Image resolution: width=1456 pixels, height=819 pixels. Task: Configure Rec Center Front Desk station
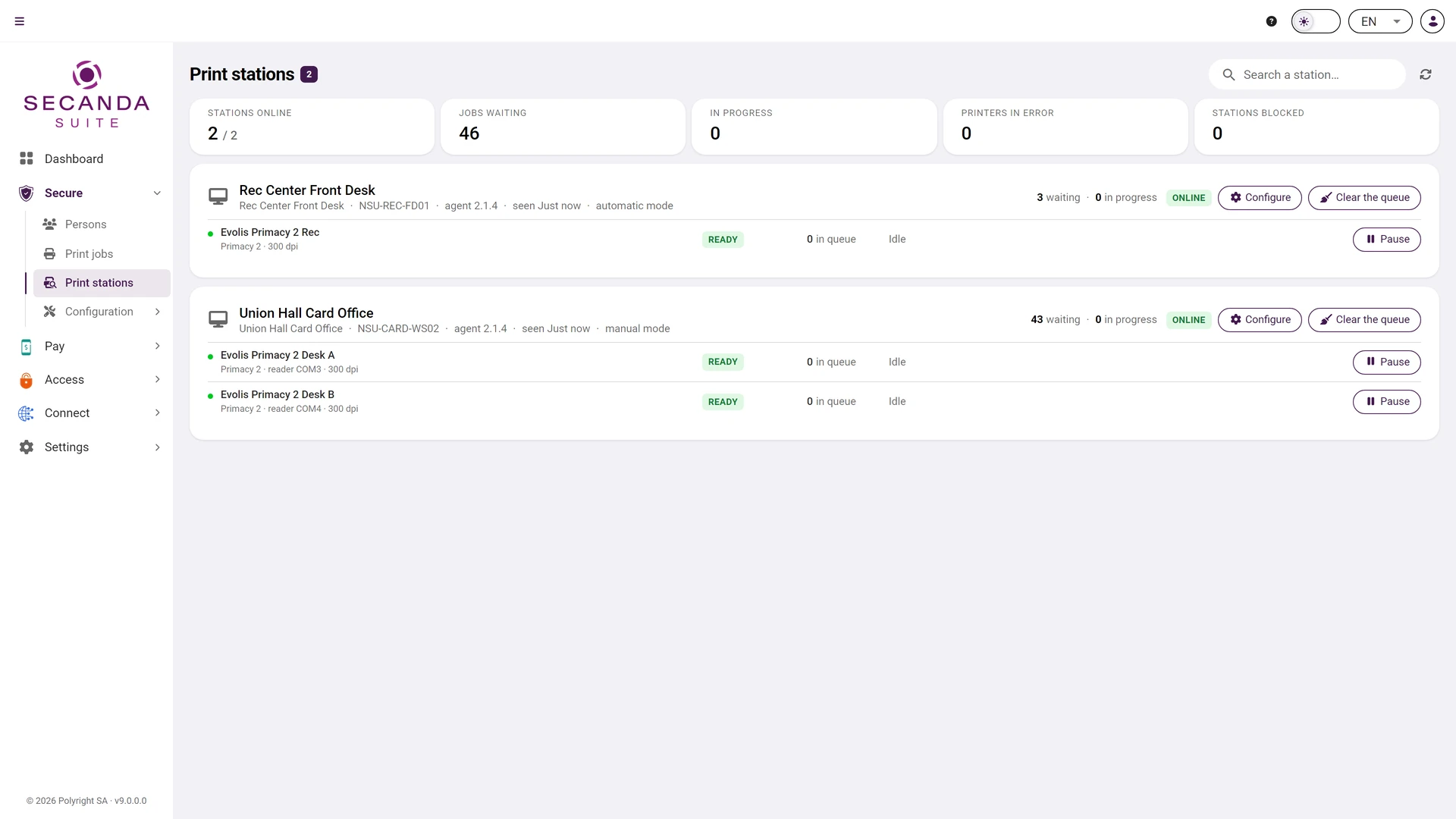coord(1260,198)
